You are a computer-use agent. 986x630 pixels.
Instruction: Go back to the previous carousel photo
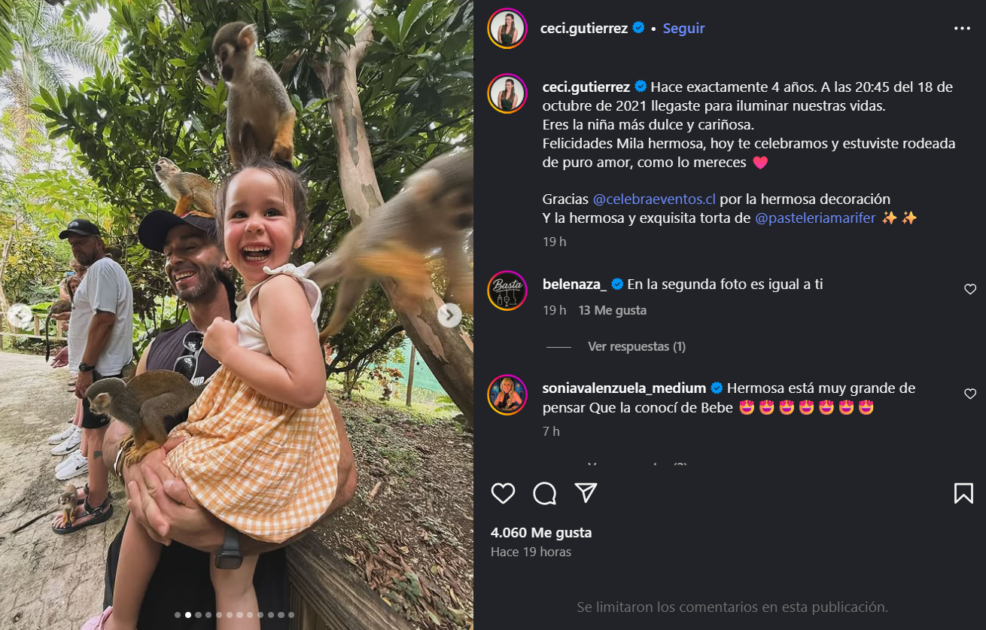point(20,316)
